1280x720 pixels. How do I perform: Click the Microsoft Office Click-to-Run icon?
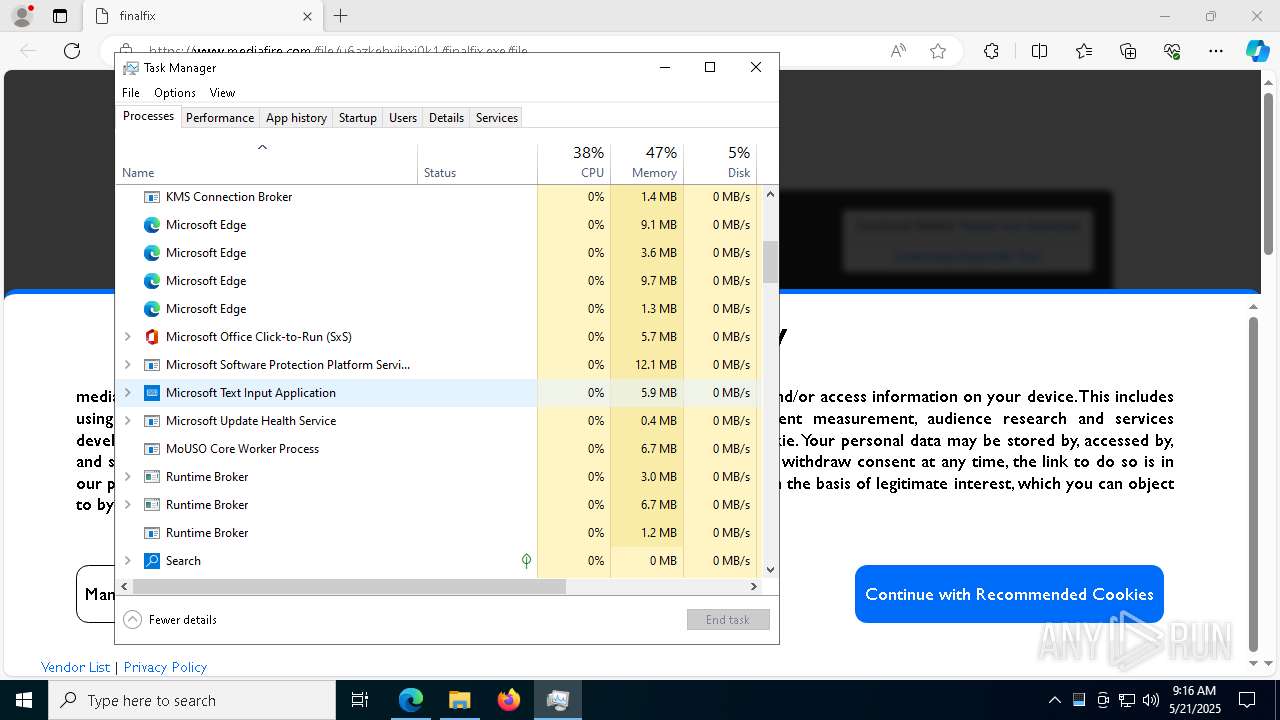pyautogui.click(x=152, y=337)
